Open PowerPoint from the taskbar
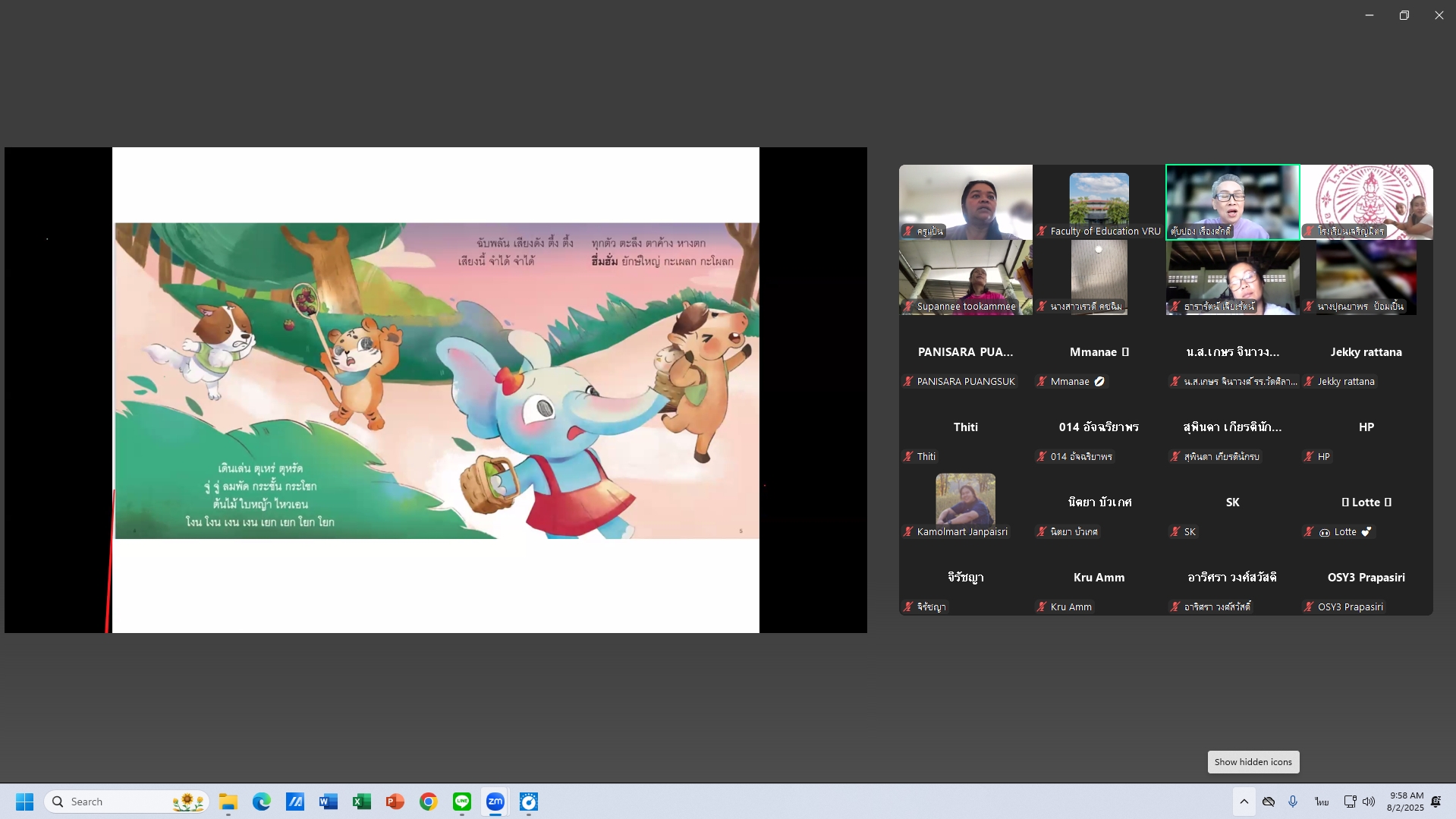 coord(395,802)
